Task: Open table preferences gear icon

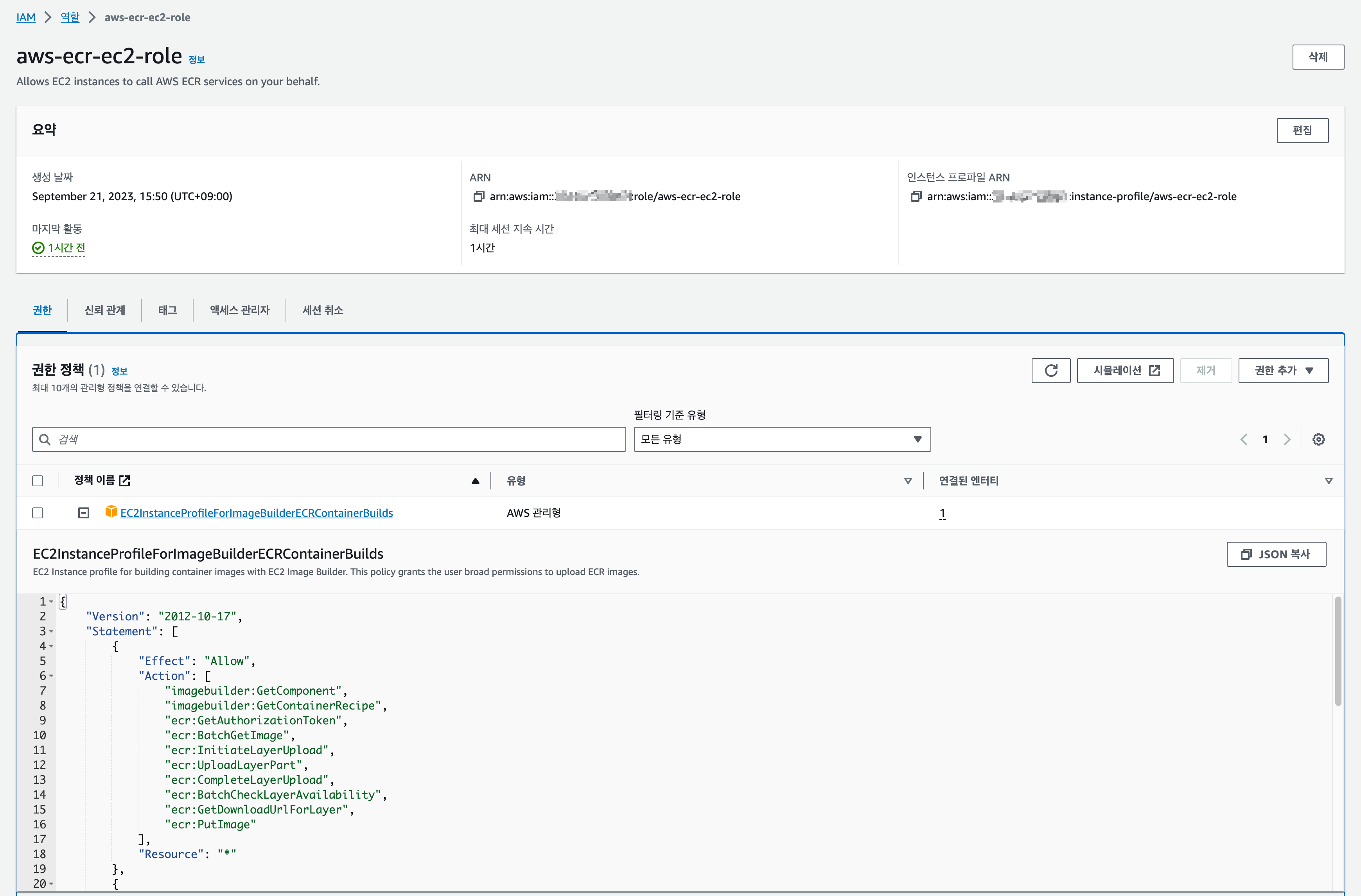Action: (x=1318, y=439)
